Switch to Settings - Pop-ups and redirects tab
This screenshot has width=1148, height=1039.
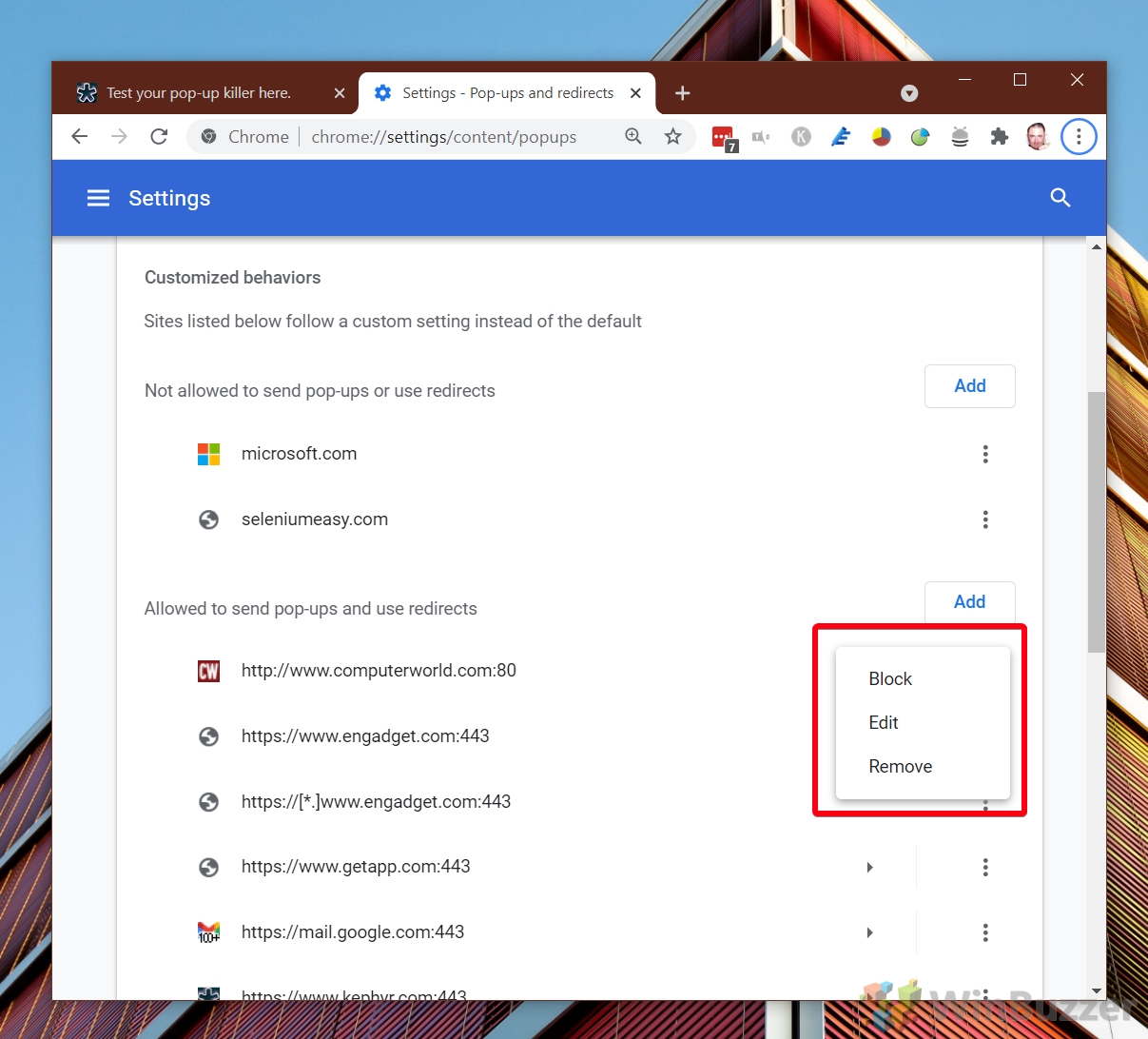(x=508, y=93)
